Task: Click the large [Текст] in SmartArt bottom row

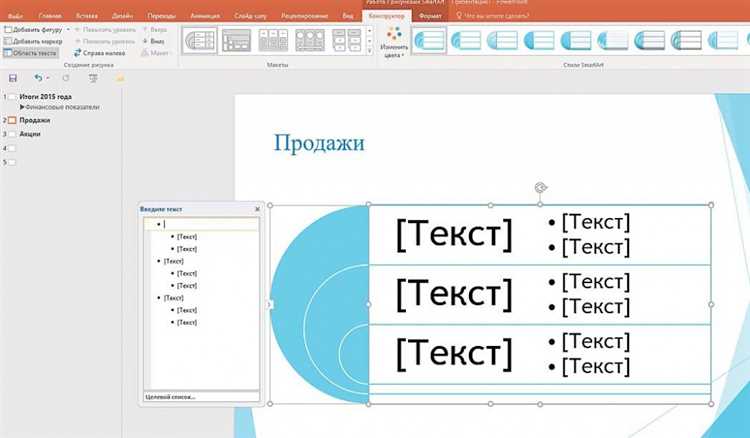Action: 454,354
